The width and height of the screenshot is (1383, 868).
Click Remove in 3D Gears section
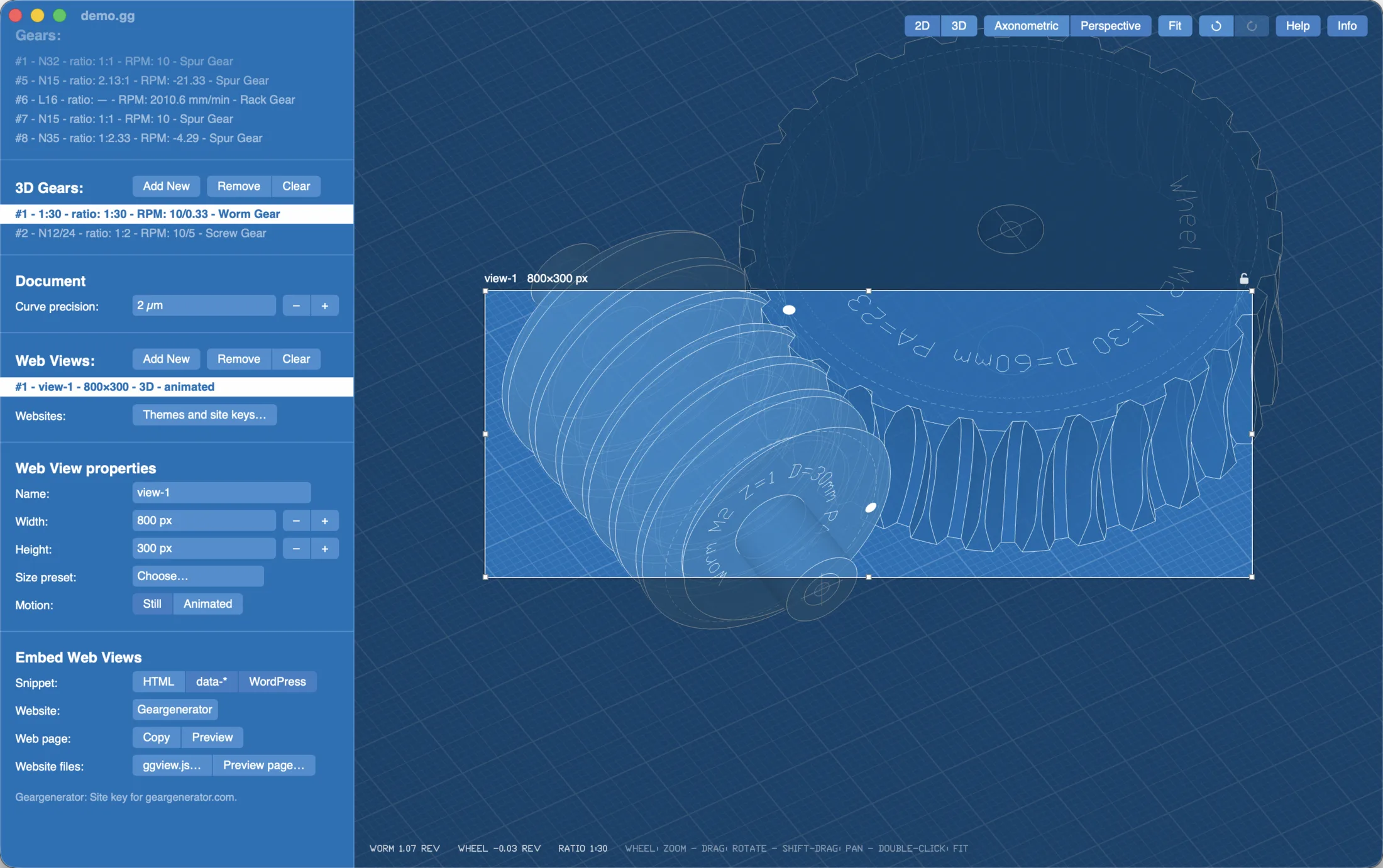(239, 186)
